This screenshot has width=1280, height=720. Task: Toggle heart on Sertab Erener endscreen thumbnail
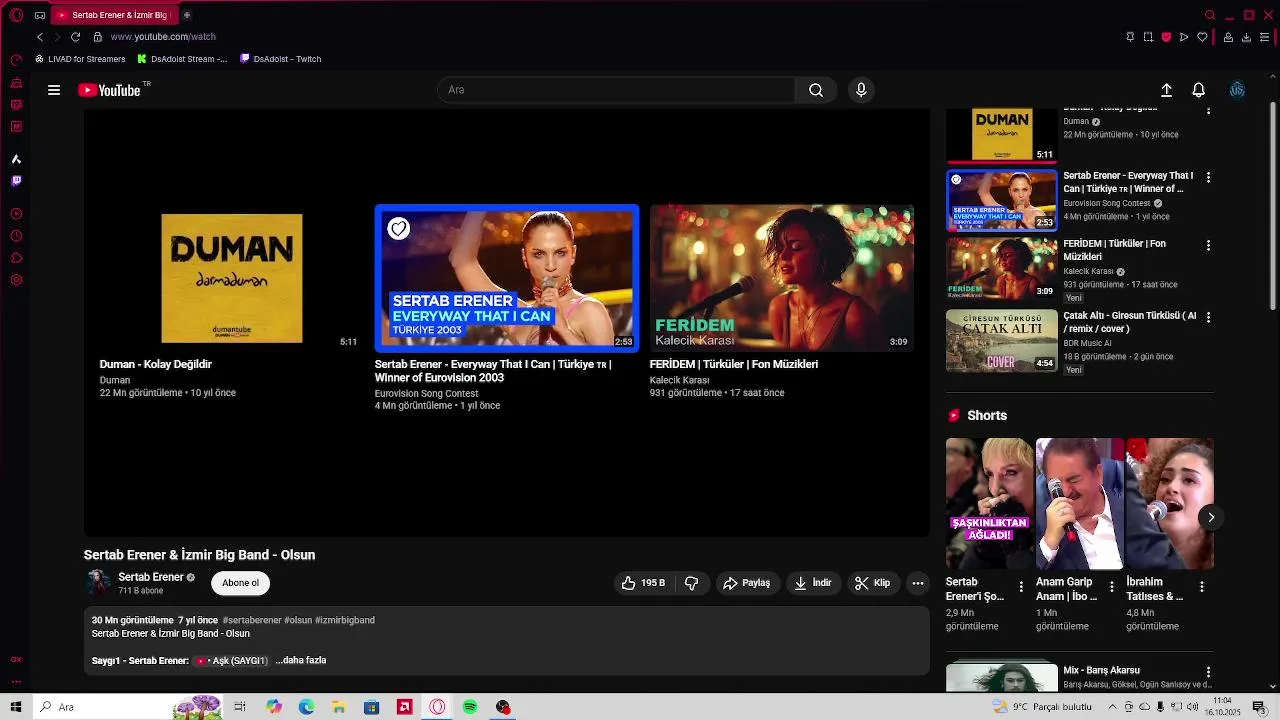pos(398,229)
